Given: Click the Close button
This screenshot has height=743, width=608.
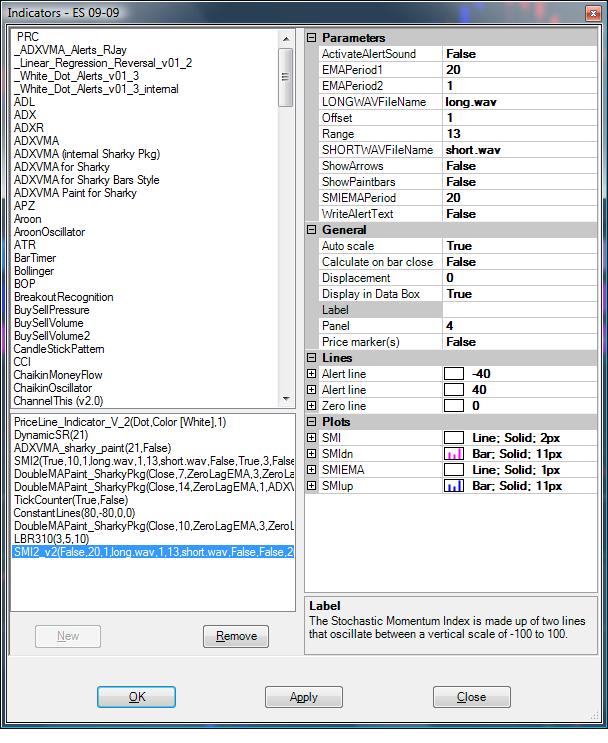Looking at the screenshot, I should coord(472,697).
